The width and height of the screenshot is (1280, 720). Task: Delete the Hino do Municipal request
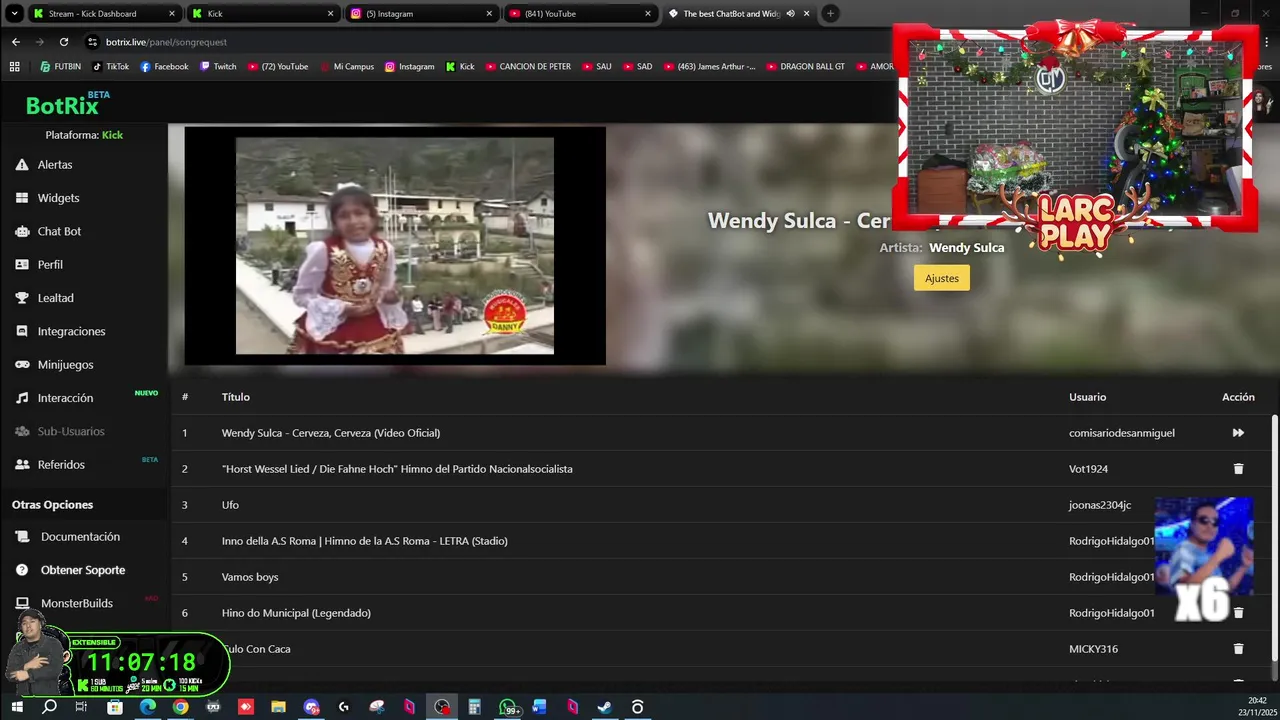pos(1238,613)
